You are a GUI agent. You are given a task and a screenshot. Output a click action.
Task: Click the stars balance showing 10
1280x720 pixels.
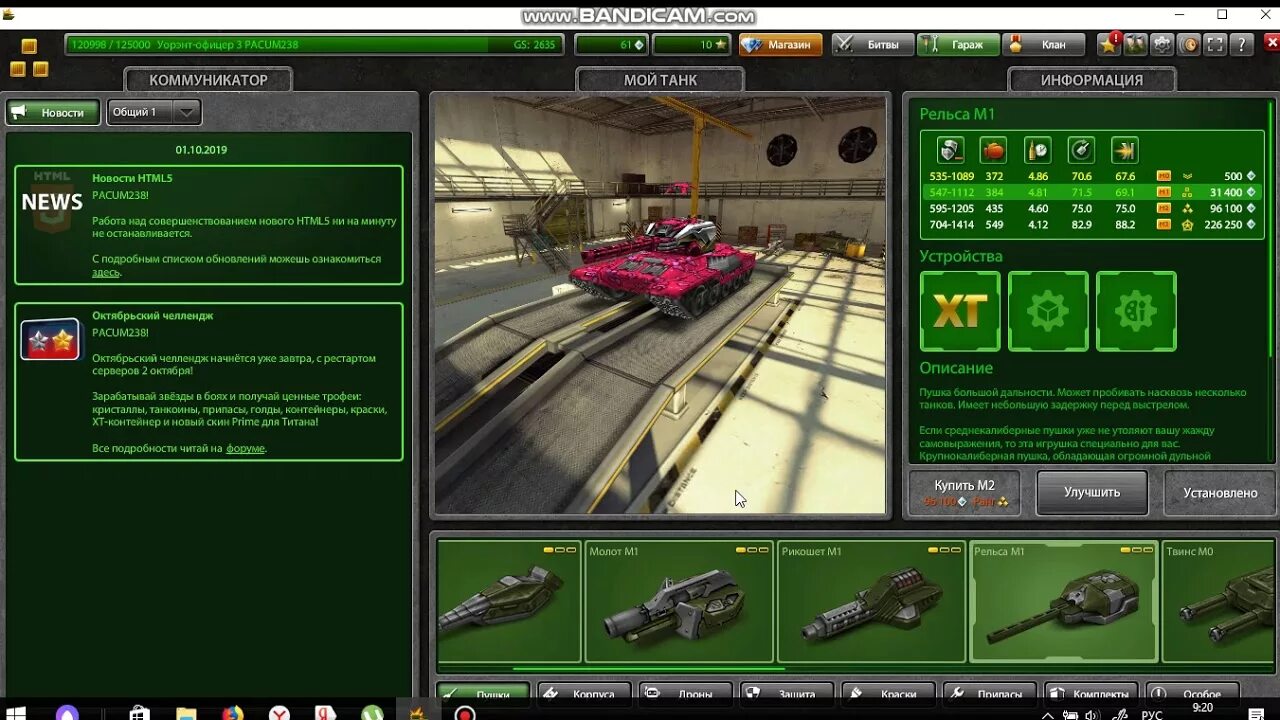pos(692,45)
